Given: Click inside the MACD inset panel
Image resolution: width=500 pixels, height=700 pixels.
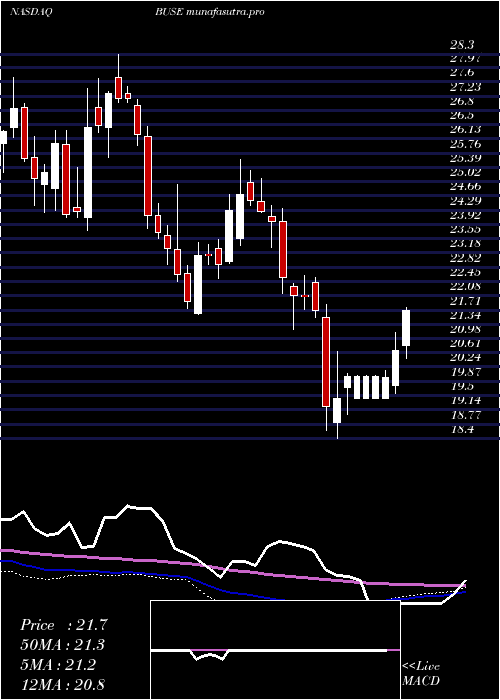Looking at the screenshot, I should [275, 650].
